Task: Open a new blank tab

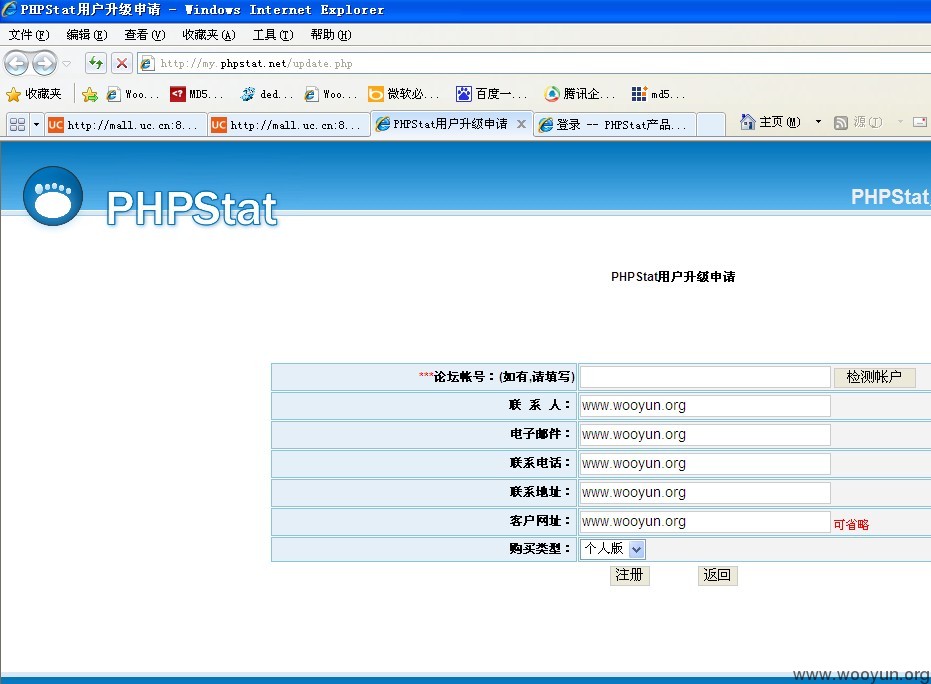Action: point(711,125)
